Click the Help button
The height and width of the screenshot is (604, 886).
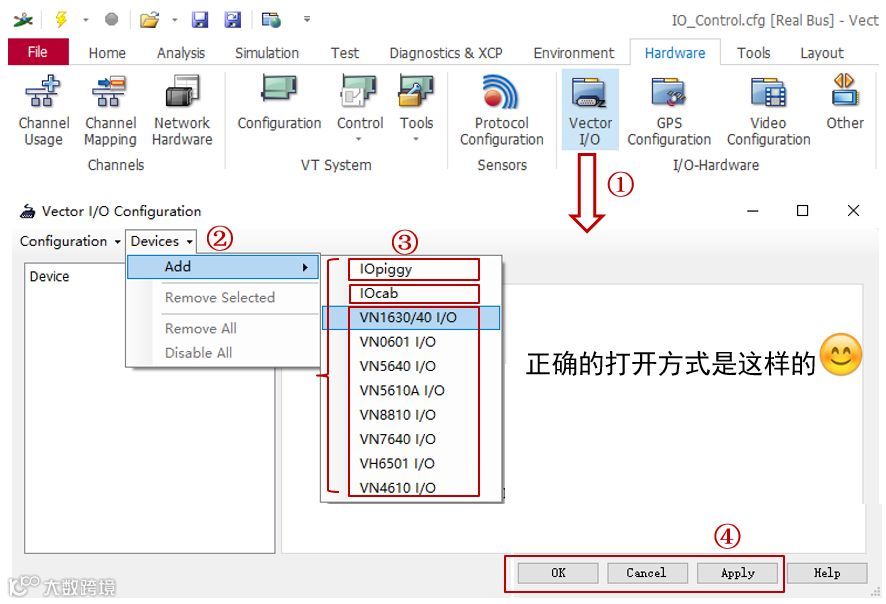827,573
